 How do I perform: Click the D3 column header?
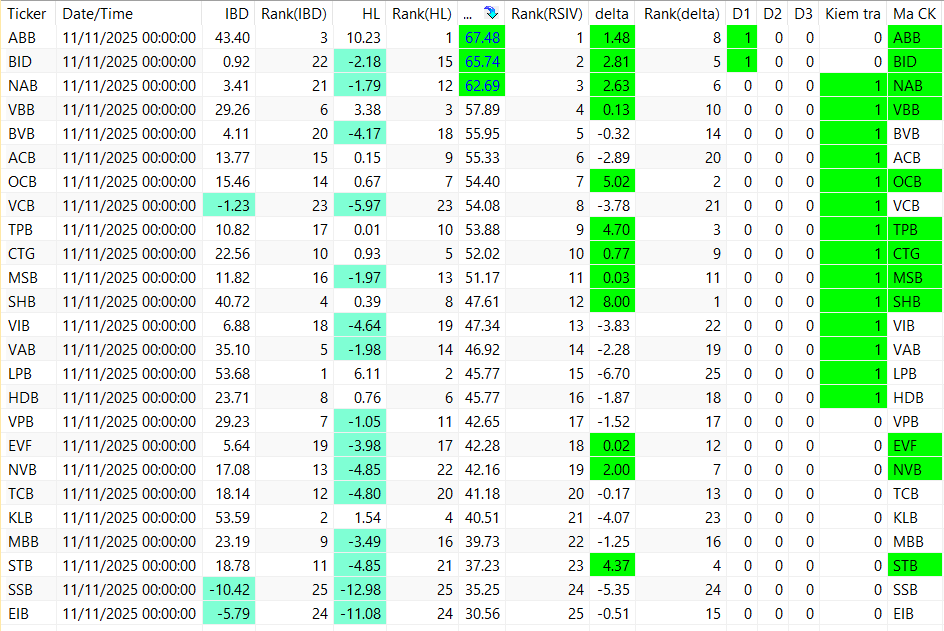803,13
